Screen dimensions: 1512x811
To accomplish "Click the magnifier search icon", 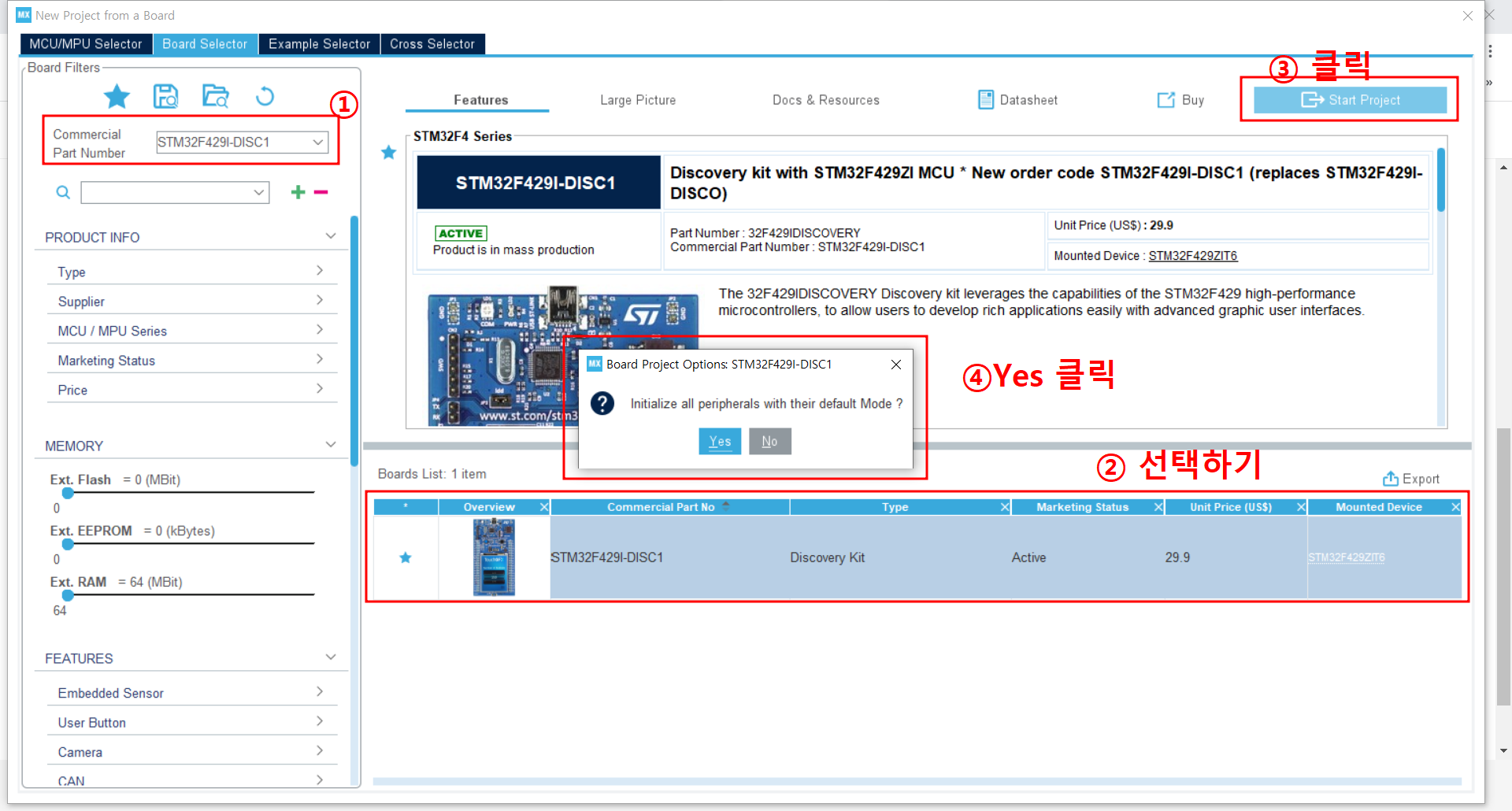I will point(63,192).
